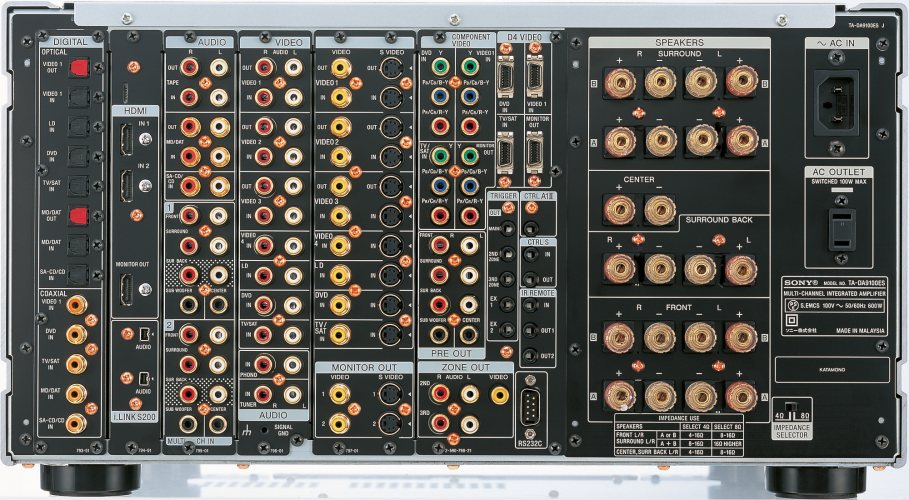Click the SPEAKERS section header label
909x500 pixels.
[x=679, y=44]
